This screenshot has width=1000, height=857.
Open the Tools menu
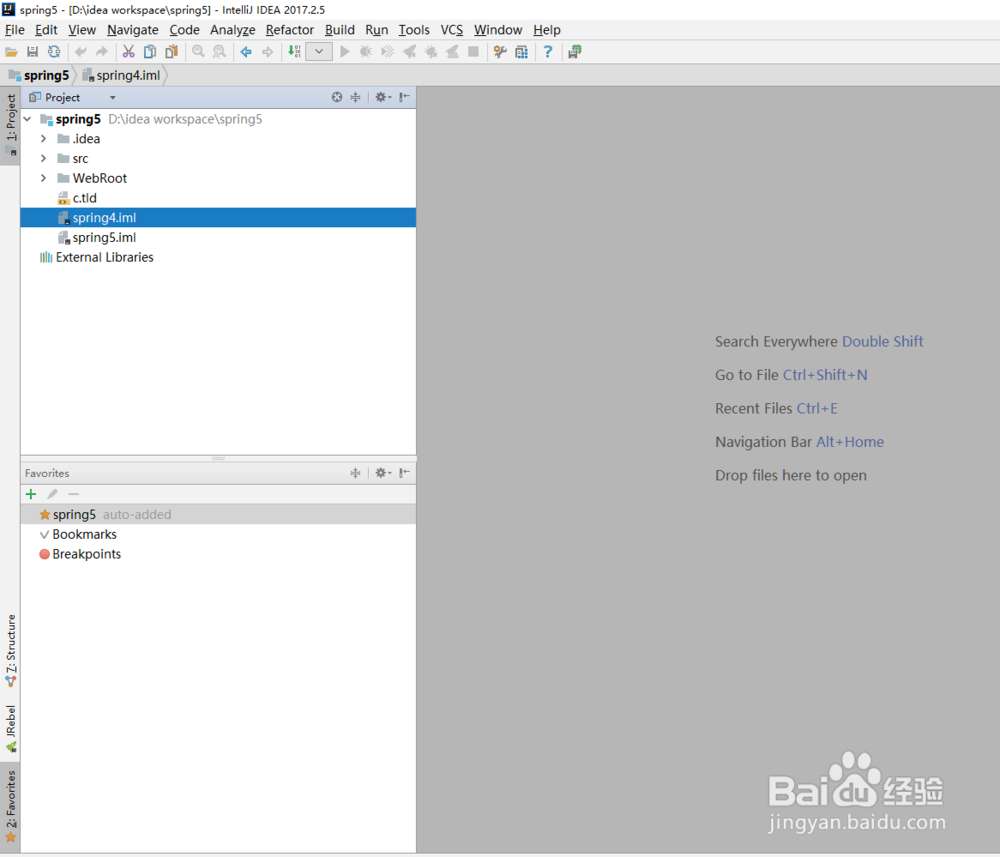[414, 30]
